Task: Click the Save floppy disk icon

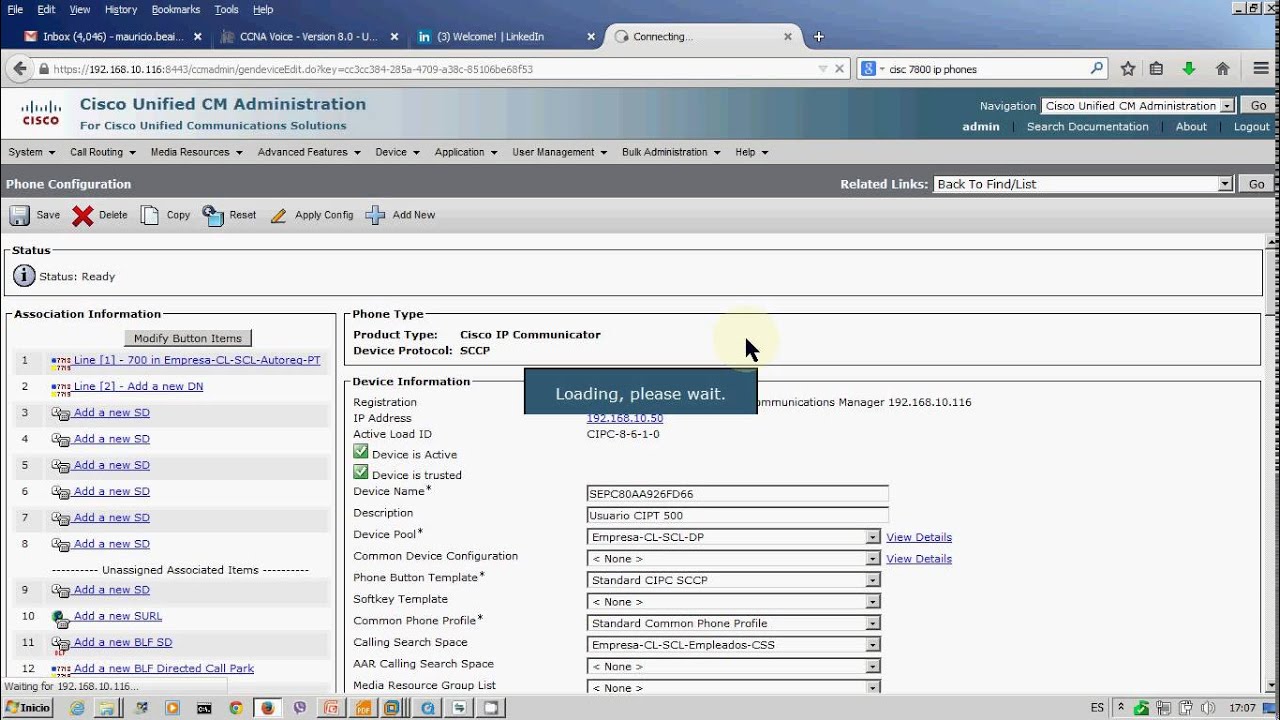Action: point(19,215)
